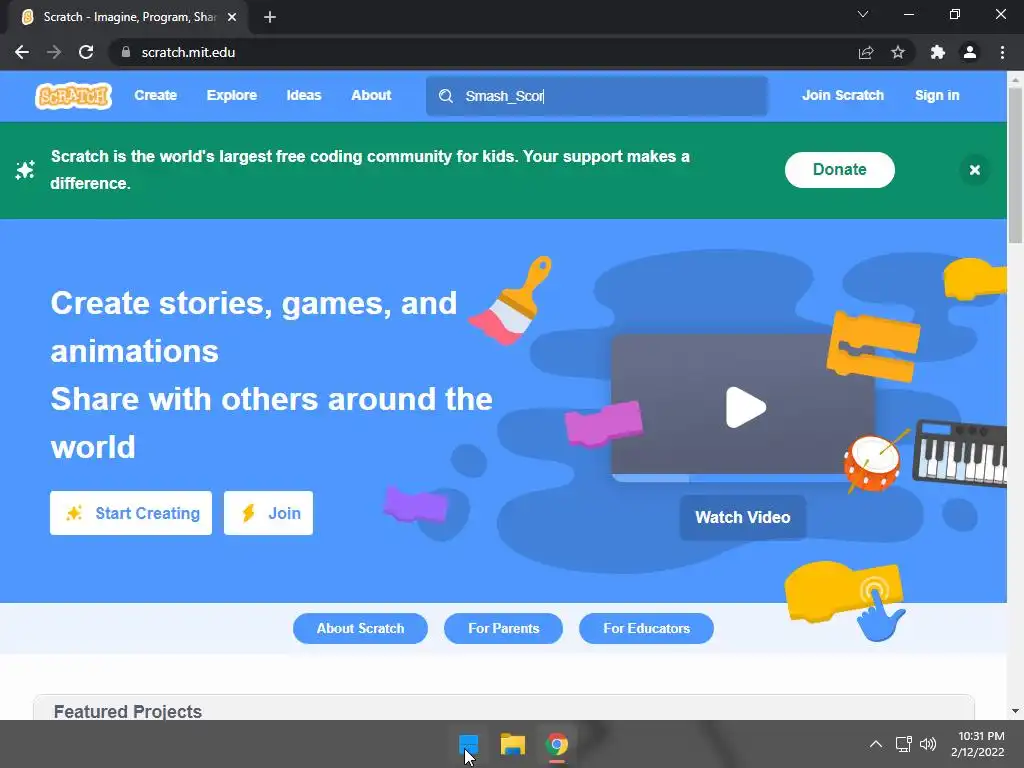The width and height of the screenshot is (1024, 768).
Task: Click the Join button with the bolt icon
Action: 268,513
